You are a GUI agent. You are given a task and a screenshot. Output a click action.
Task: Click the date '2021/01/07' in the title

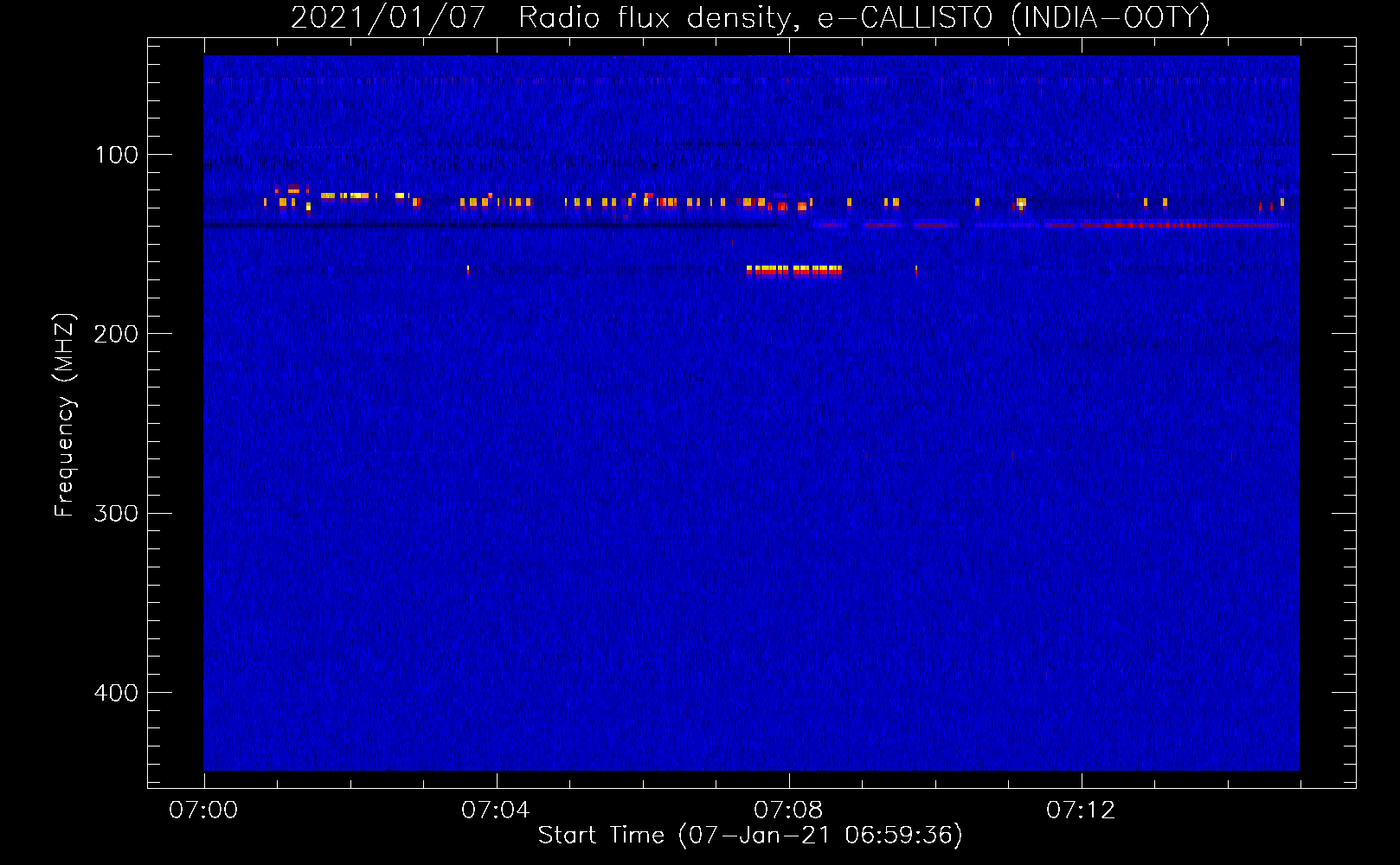(388, 17)
